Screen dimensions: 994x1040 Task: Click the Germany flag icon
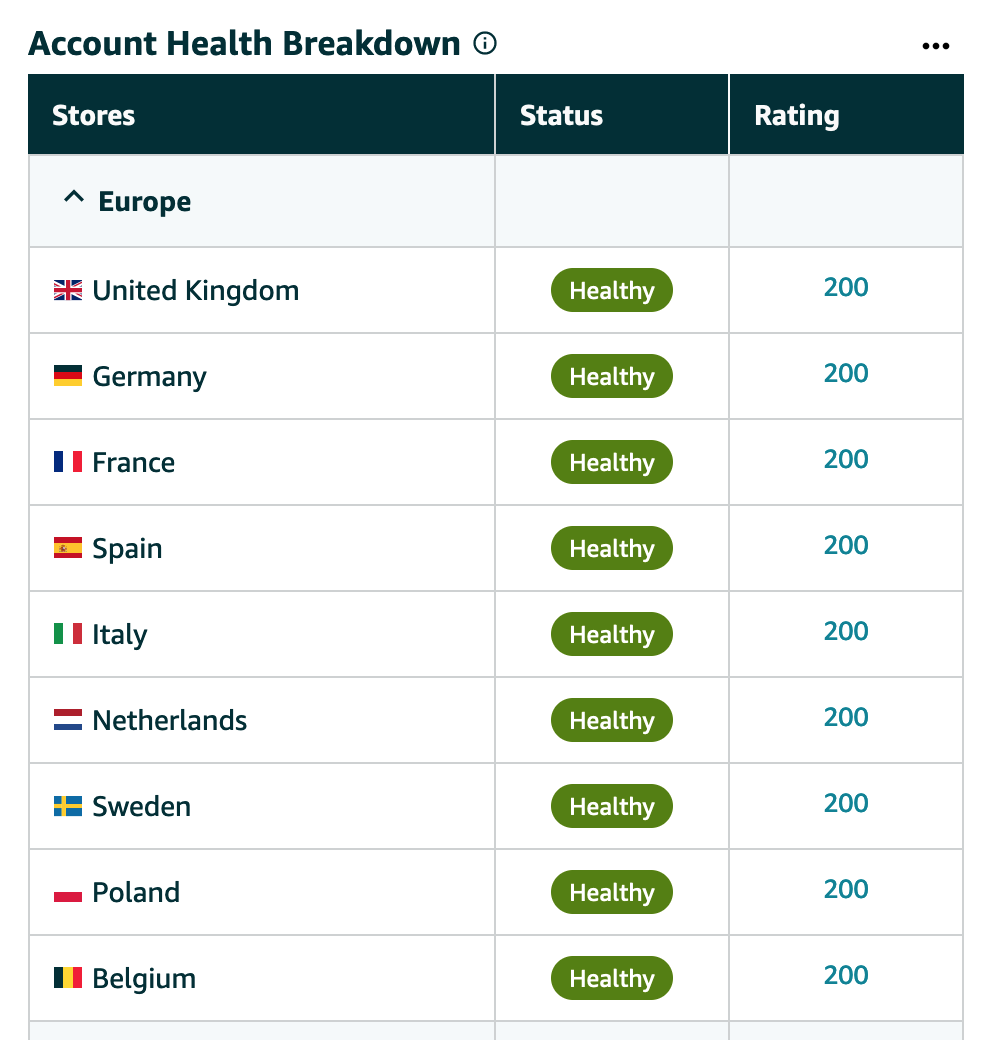pos(68,375)
